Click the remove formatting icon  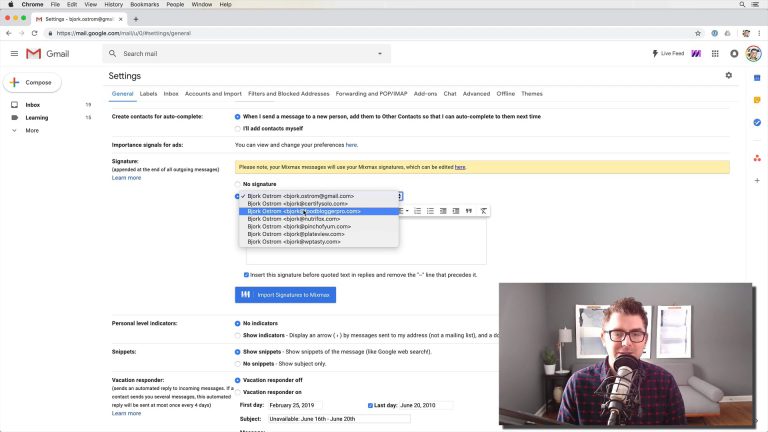[x=483, y=211]
